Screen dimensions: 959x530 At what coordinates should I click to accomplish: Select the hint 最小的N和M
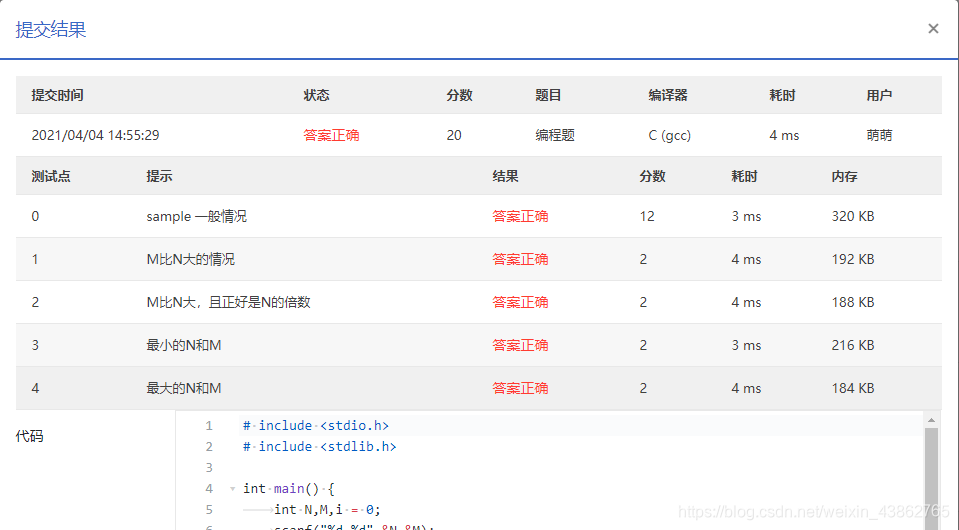tap(183, 345)
